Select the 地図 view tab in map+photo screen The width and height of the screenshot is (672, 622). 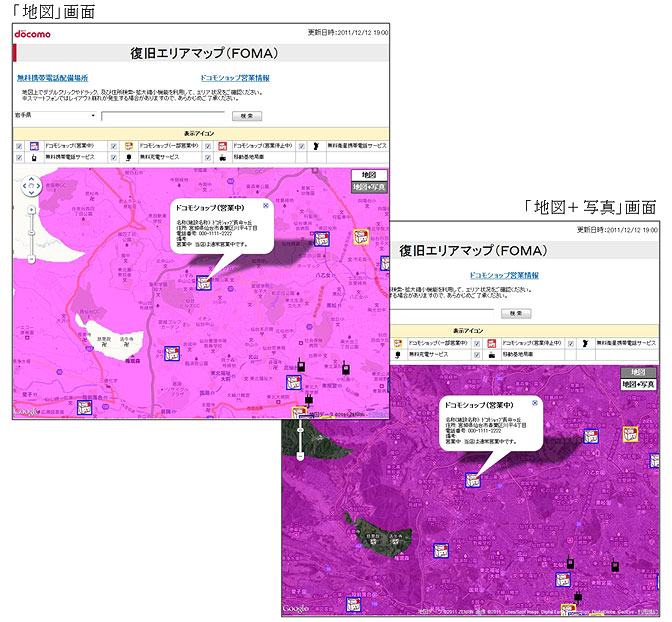(638, 372)
